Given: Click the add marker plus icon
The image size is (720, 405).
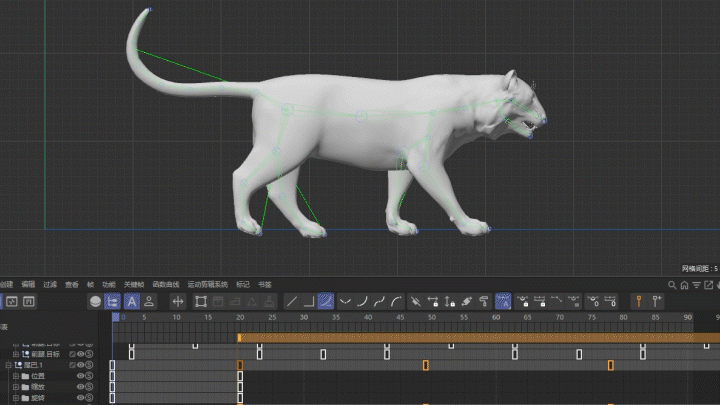Looking at the screenshot, I should pyautogui.click(x=657, y=302).
